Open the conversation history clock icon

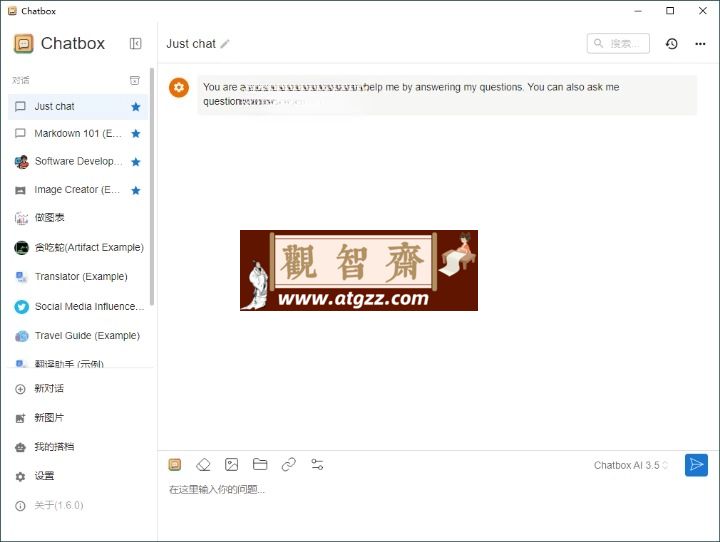coord(671,44)
